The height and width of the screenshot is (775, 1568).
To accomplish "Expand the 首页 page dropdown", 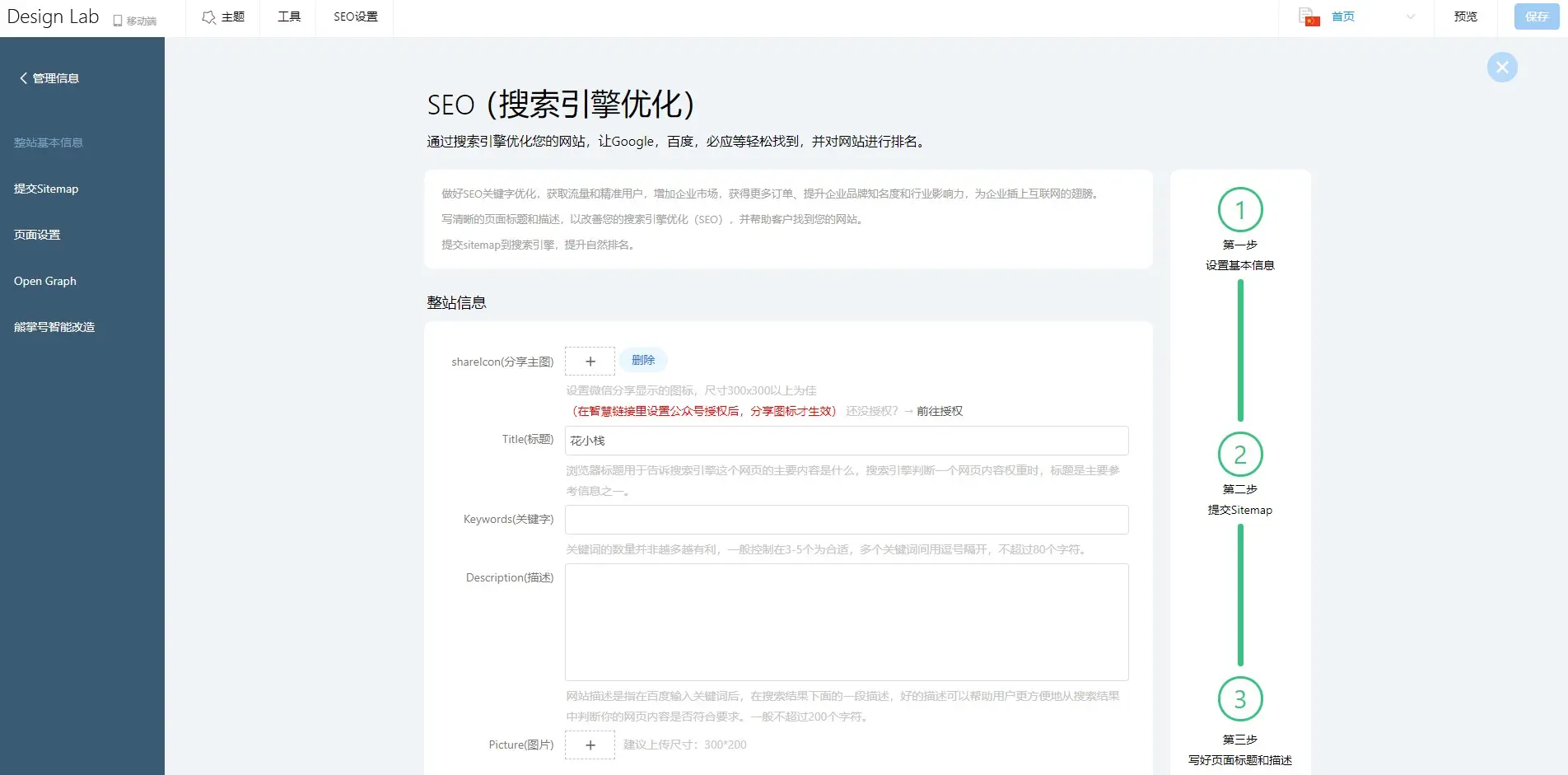I will [x=1410, y=17].
